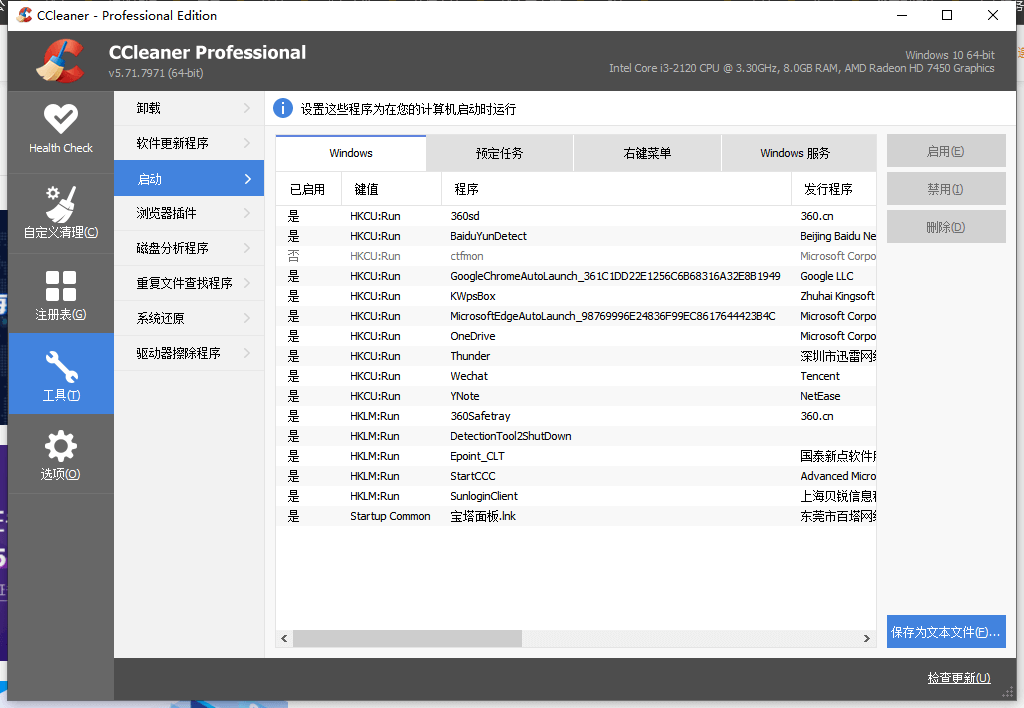Open the Windows 服务 tab
Viewport: 1024px width, 708px height.
coord(798,152)
